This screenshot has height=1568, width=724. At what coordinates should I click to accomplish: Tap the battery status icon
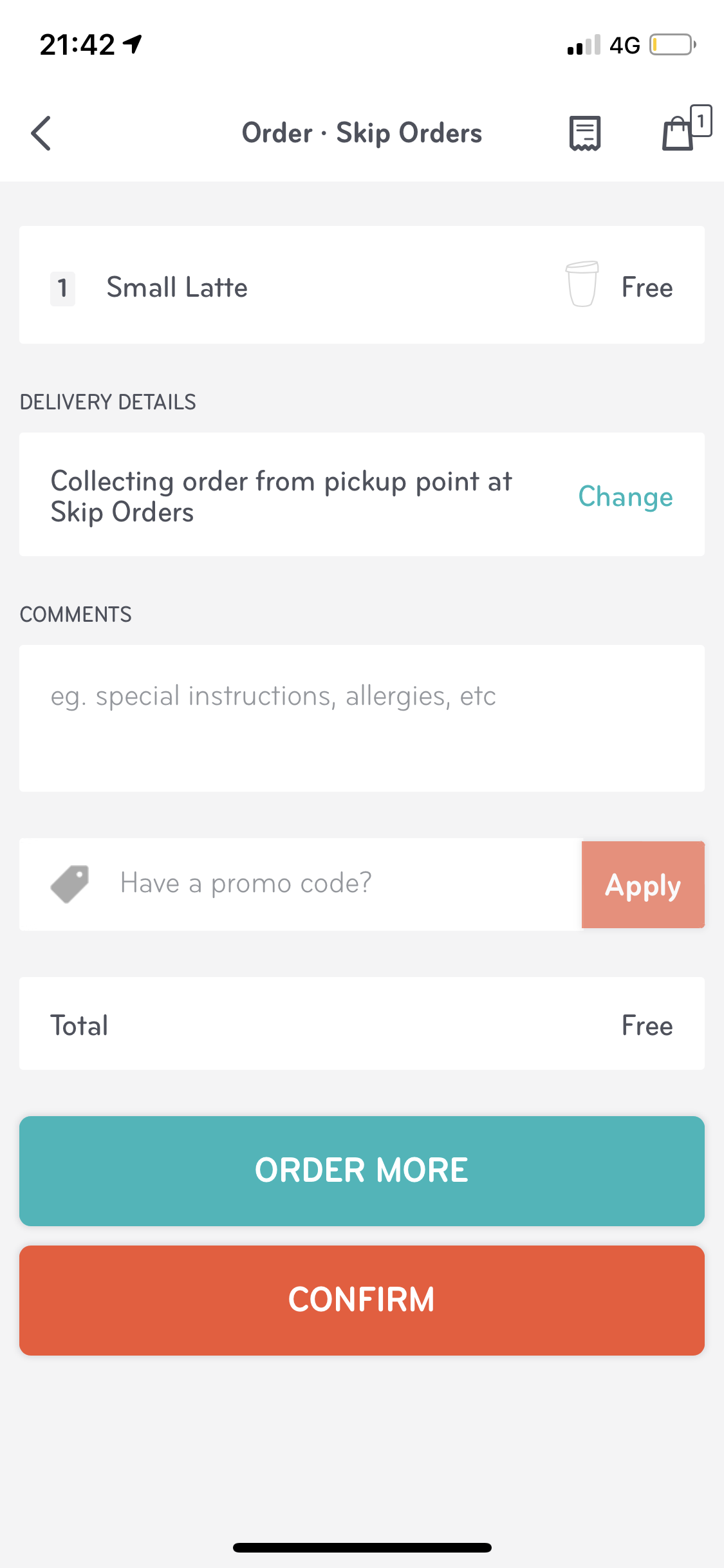tap(673, 45)
